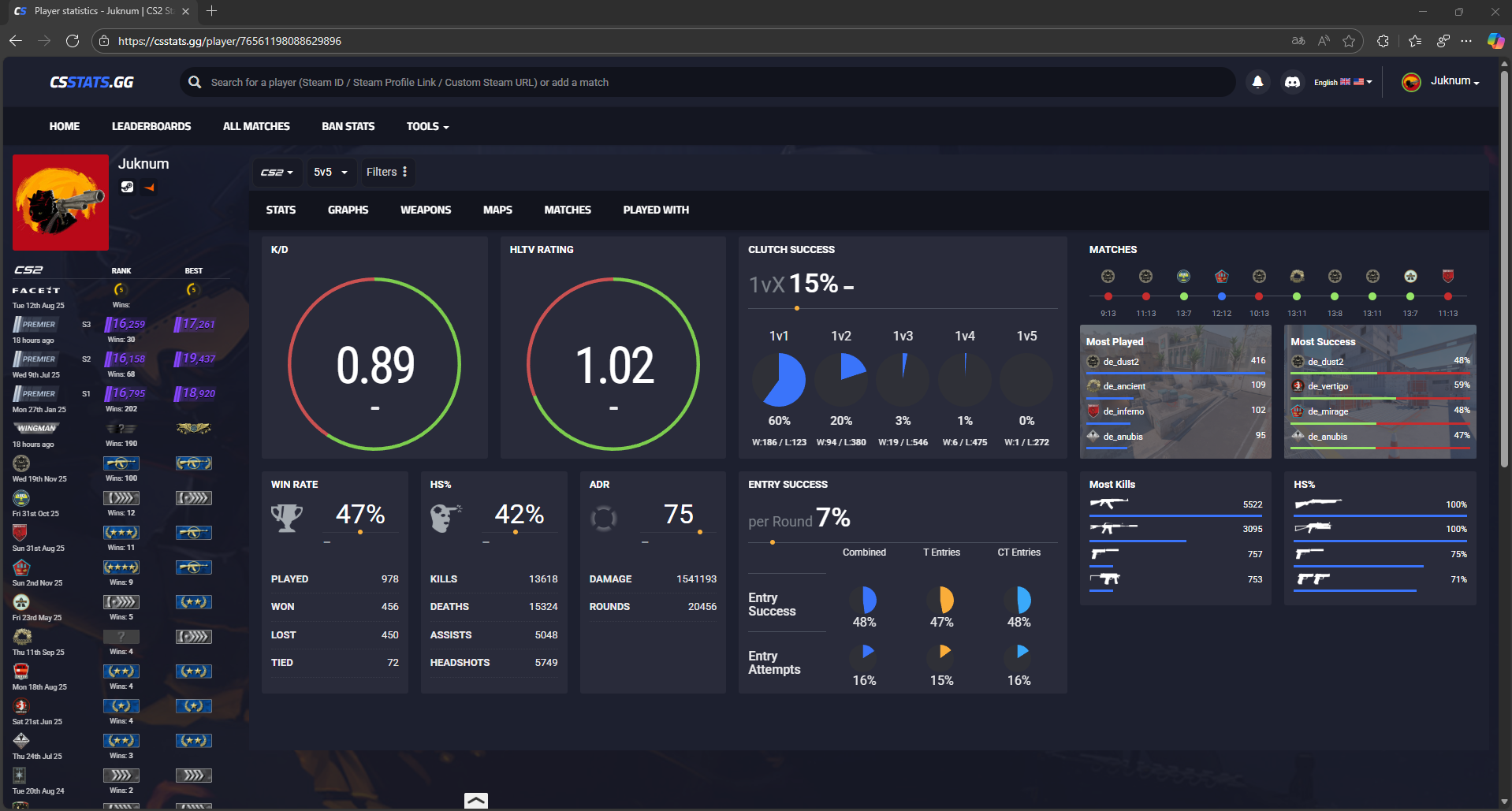Click the read aloud icon in address bar
Viewport: 1512px width, 811px height.
(x=1324, y=41)
